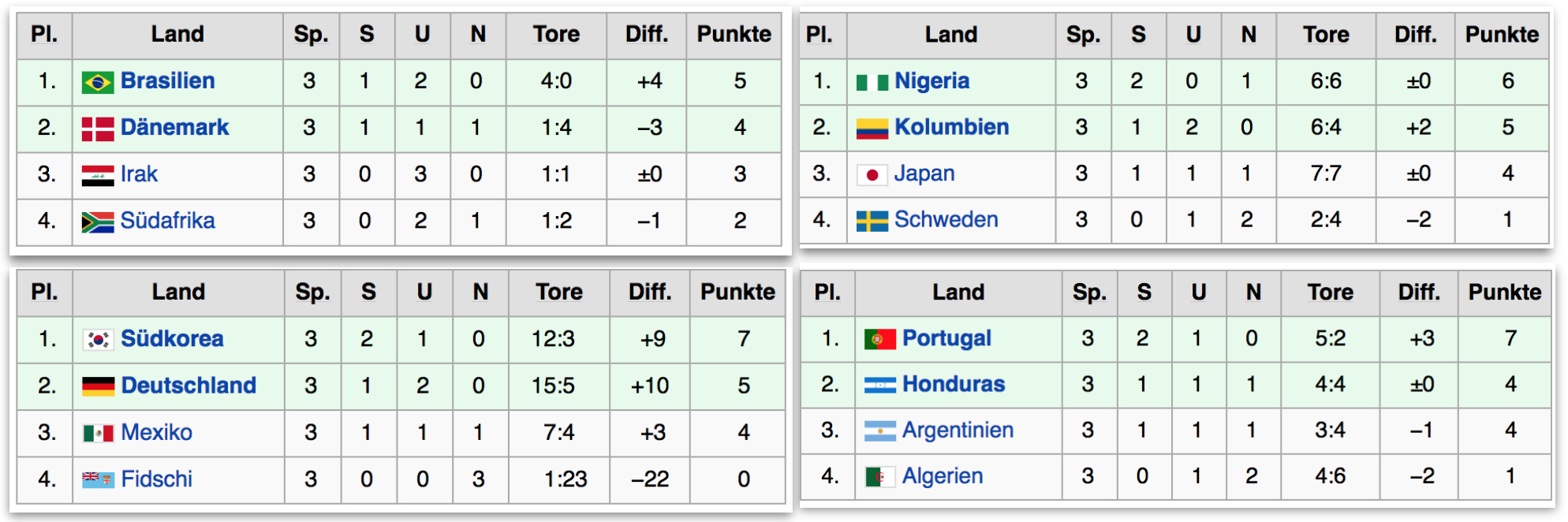Open the Brasilien link

[167, 81]
